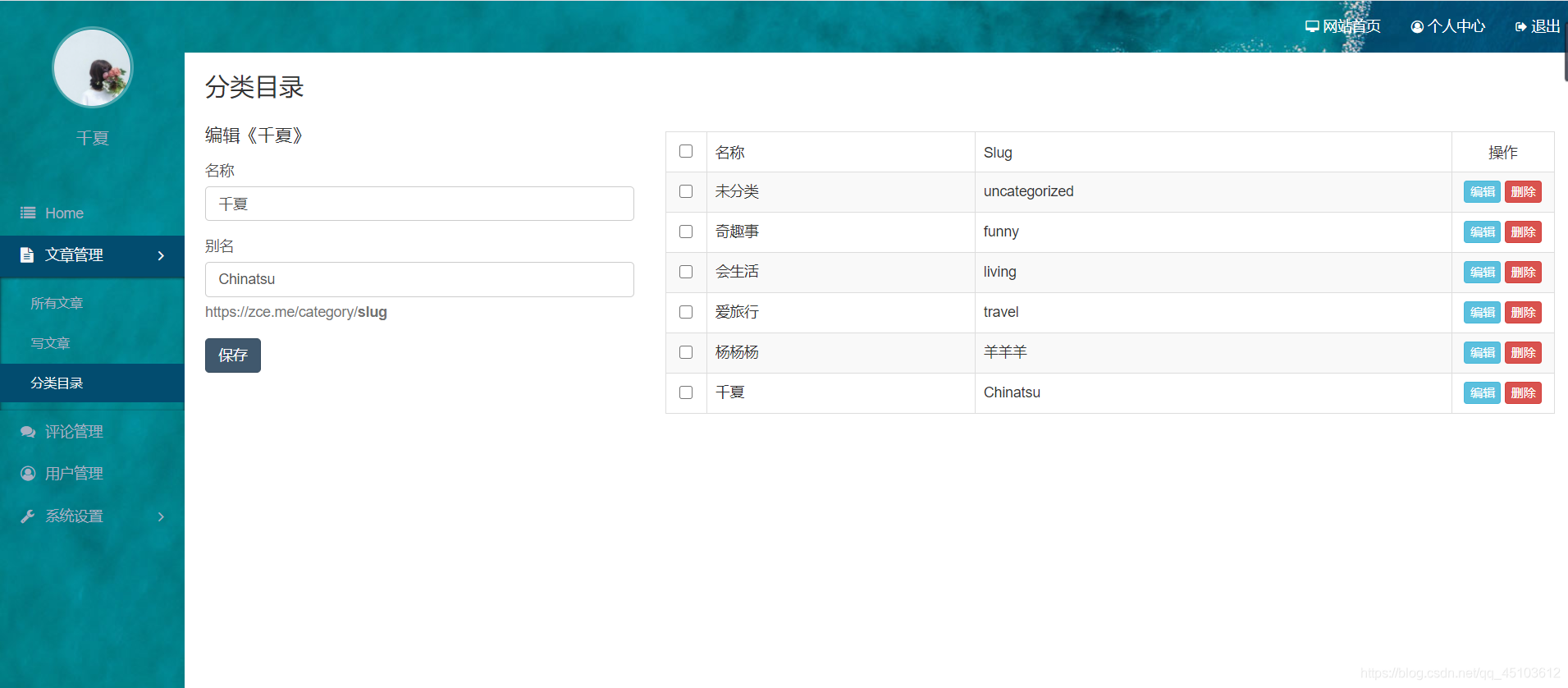
Task: Click the 网站首页 link in top bar
Action: (1343, 26)
